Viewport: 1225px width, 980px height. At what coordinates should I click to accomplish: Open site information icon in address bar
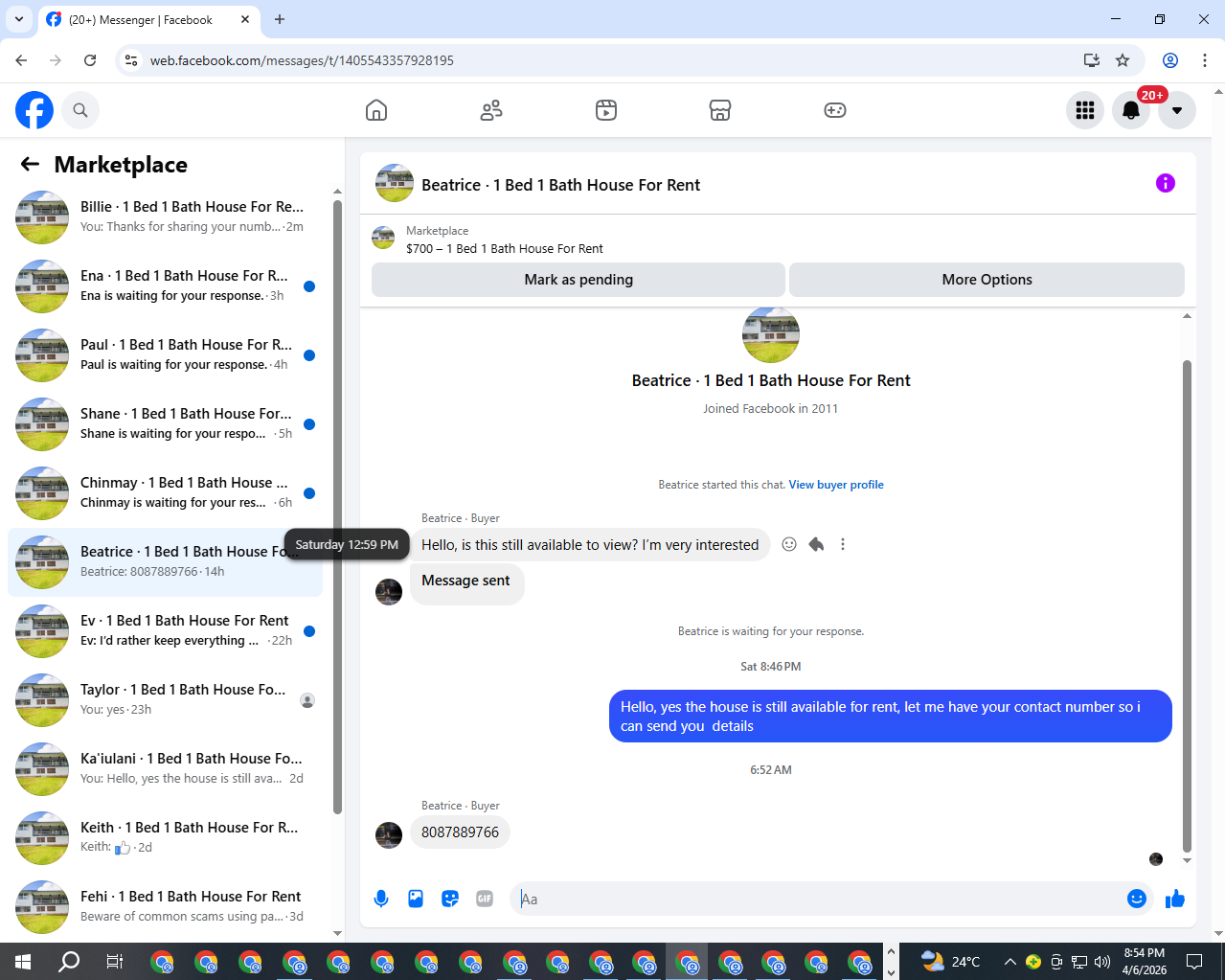(131, 60)
